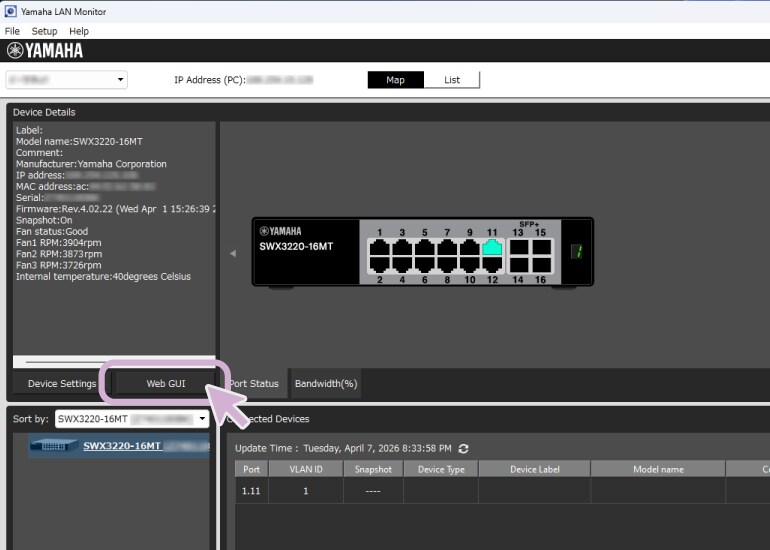Click Firmware Rev.4.02.22 detail line

point(115,209)
